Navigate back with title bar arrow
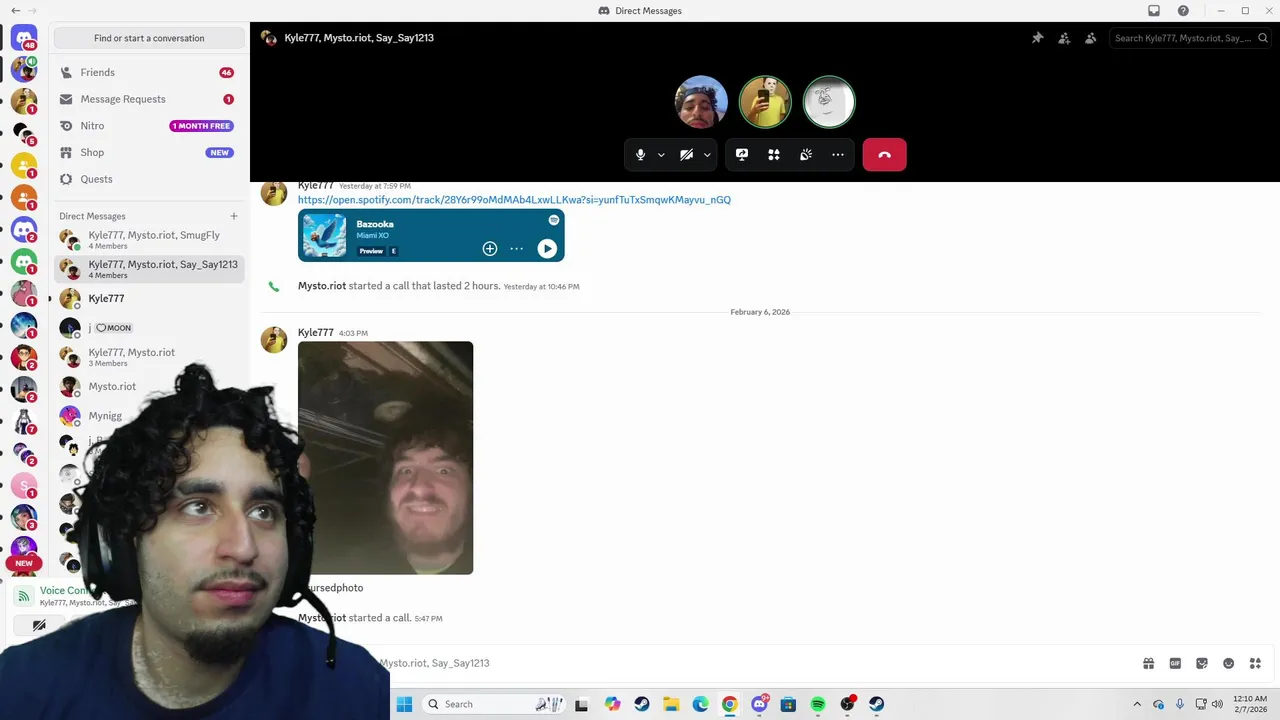1280x720 pixels. click(x=15, y=11)
